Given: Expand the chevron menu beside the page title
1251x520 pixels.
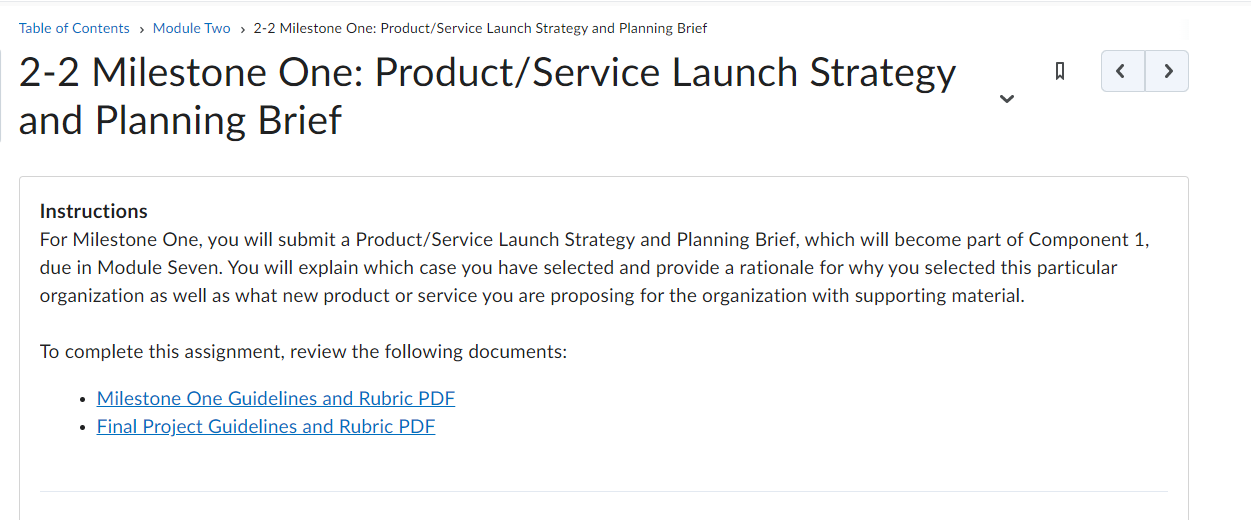Looking at the screenshot, I should click(x=1007, y=98).
